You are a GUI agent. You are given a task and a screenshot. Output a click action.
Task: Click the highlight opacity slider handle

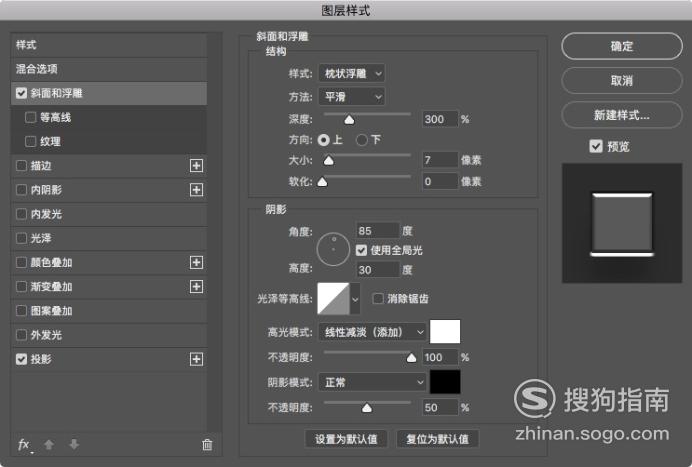tap(411, 358)
